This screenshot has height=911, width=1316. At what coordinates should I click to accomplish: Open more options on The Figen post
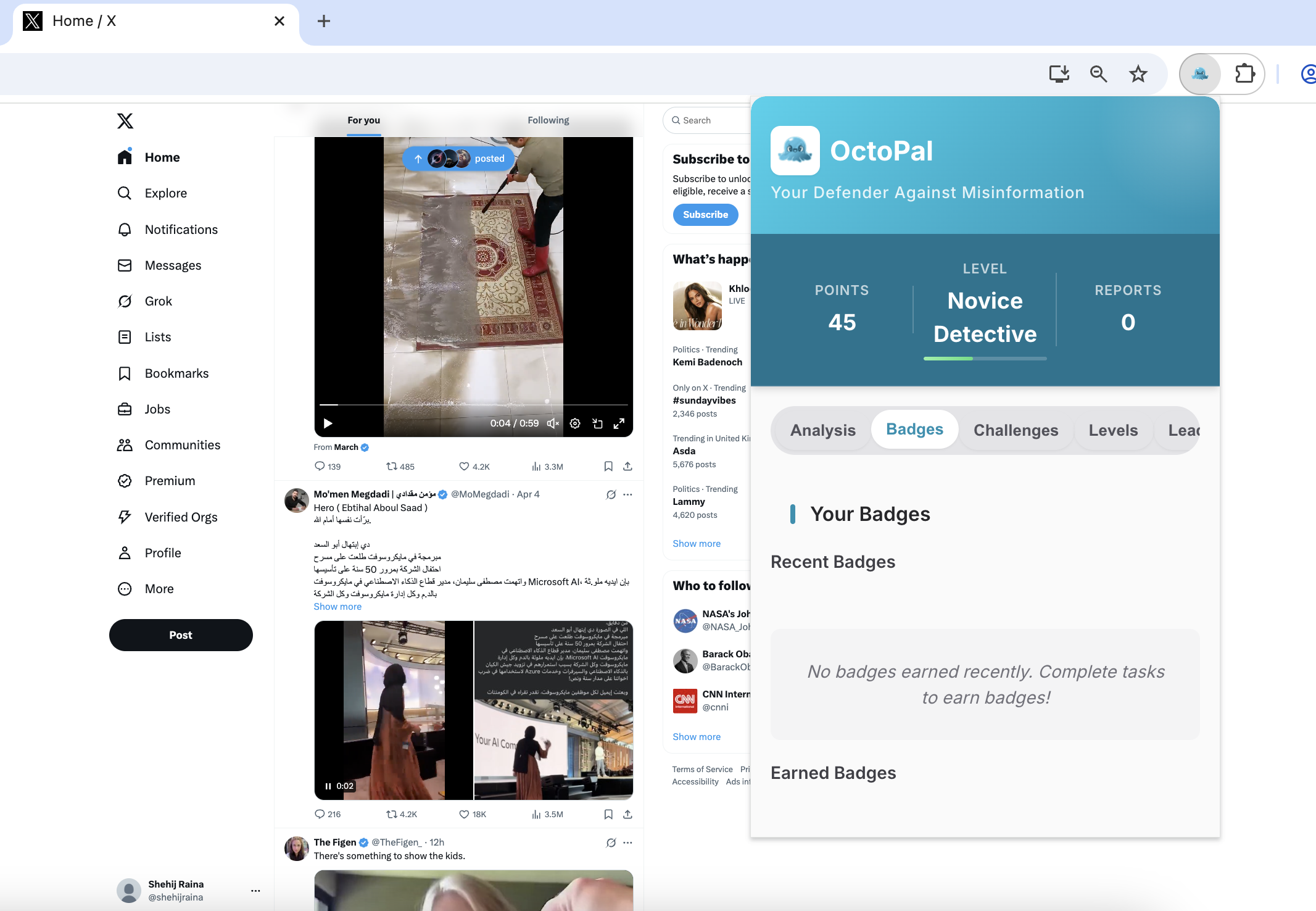627,842
